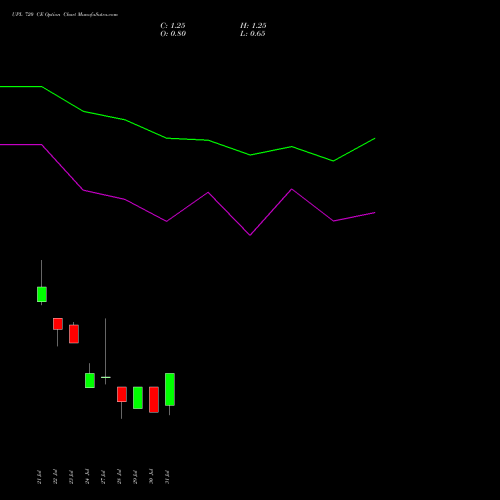
Task: Click the 29 Jul date axis label
Action: tap(135, 477)
